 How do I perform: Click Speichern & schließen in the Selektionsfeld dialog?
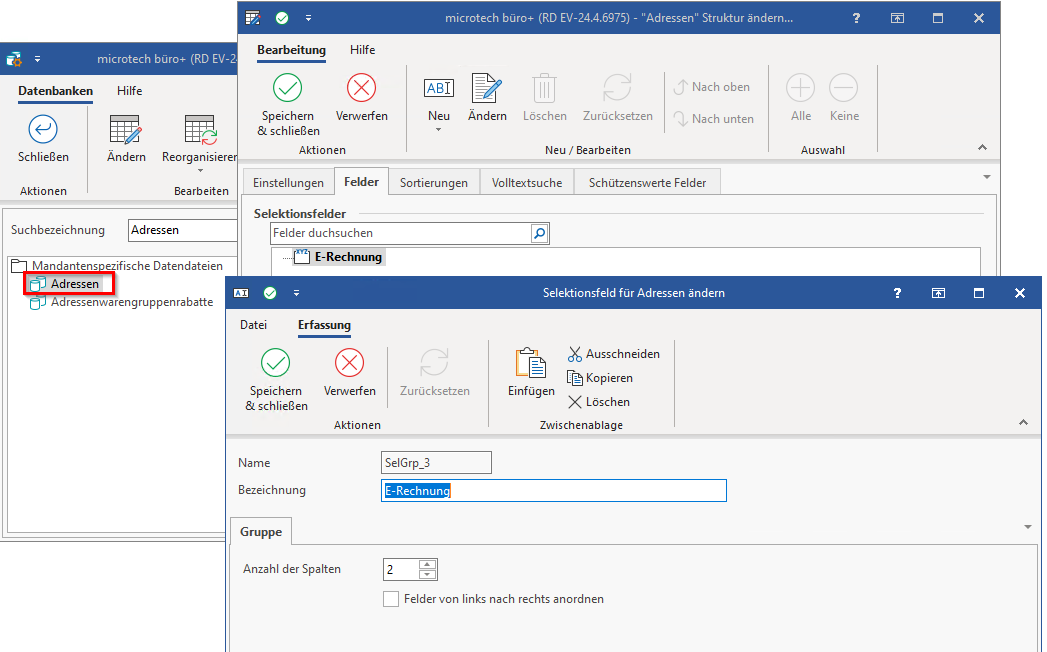pos(275,363)
